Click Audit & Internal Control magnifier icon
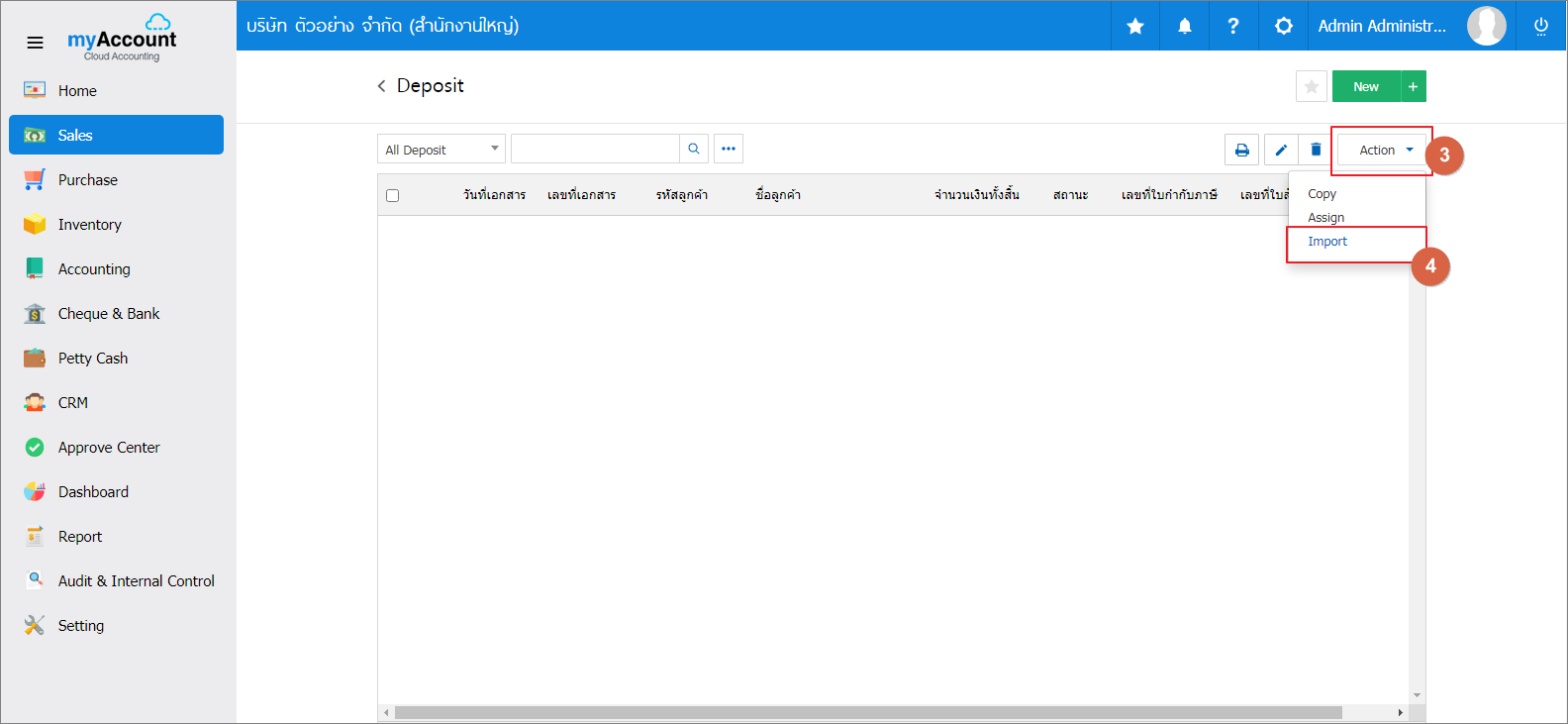The image size is (1568, 724). (35, 580)
